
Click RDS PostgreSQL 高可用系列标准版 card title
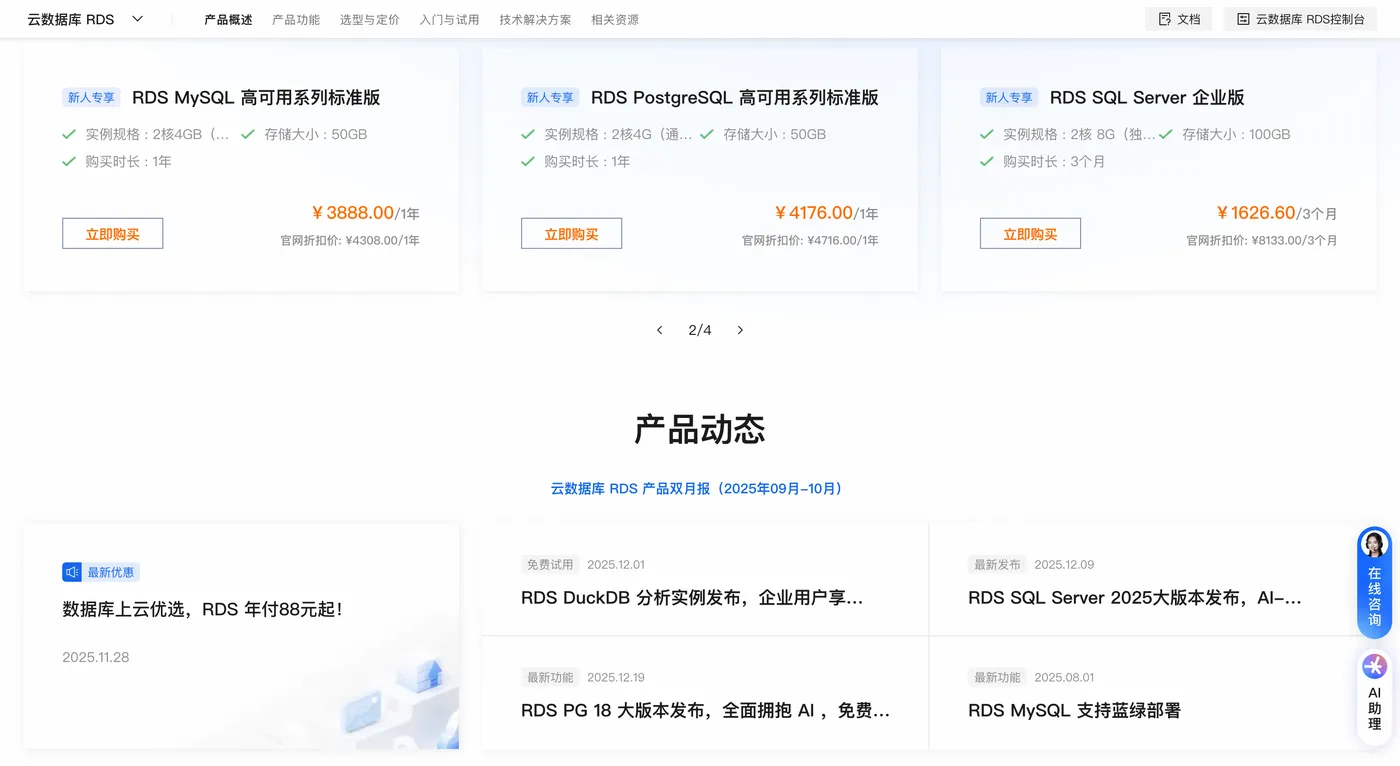735,98
